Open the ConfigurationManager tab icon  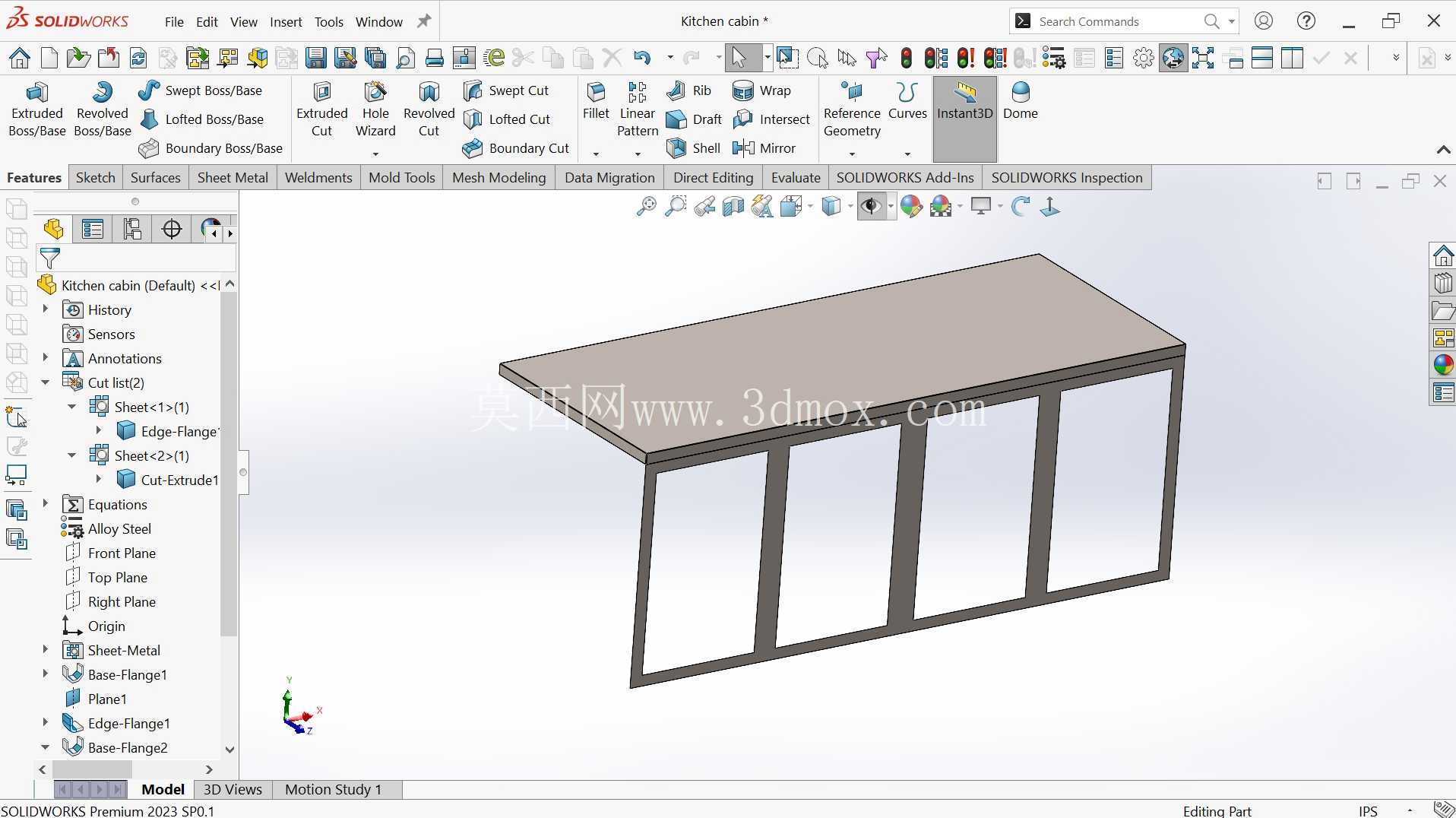tap(132, 229)
